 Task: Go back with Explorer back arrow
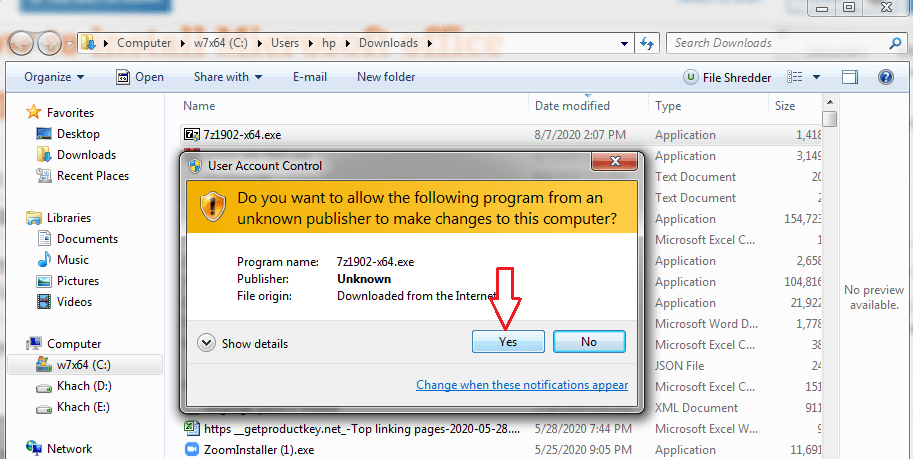(x=22, y=43)
